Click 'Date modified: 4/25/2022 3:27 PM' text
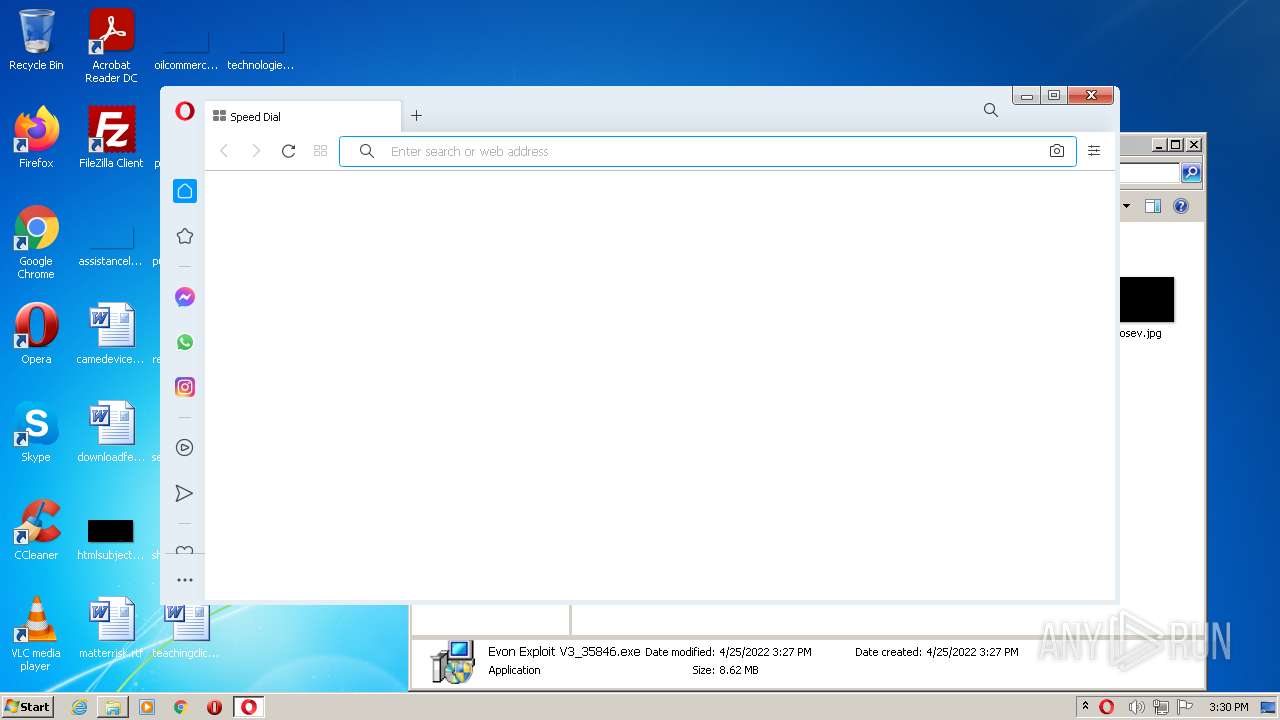This screenshot has height=720, width=1280. pos(728,652)
